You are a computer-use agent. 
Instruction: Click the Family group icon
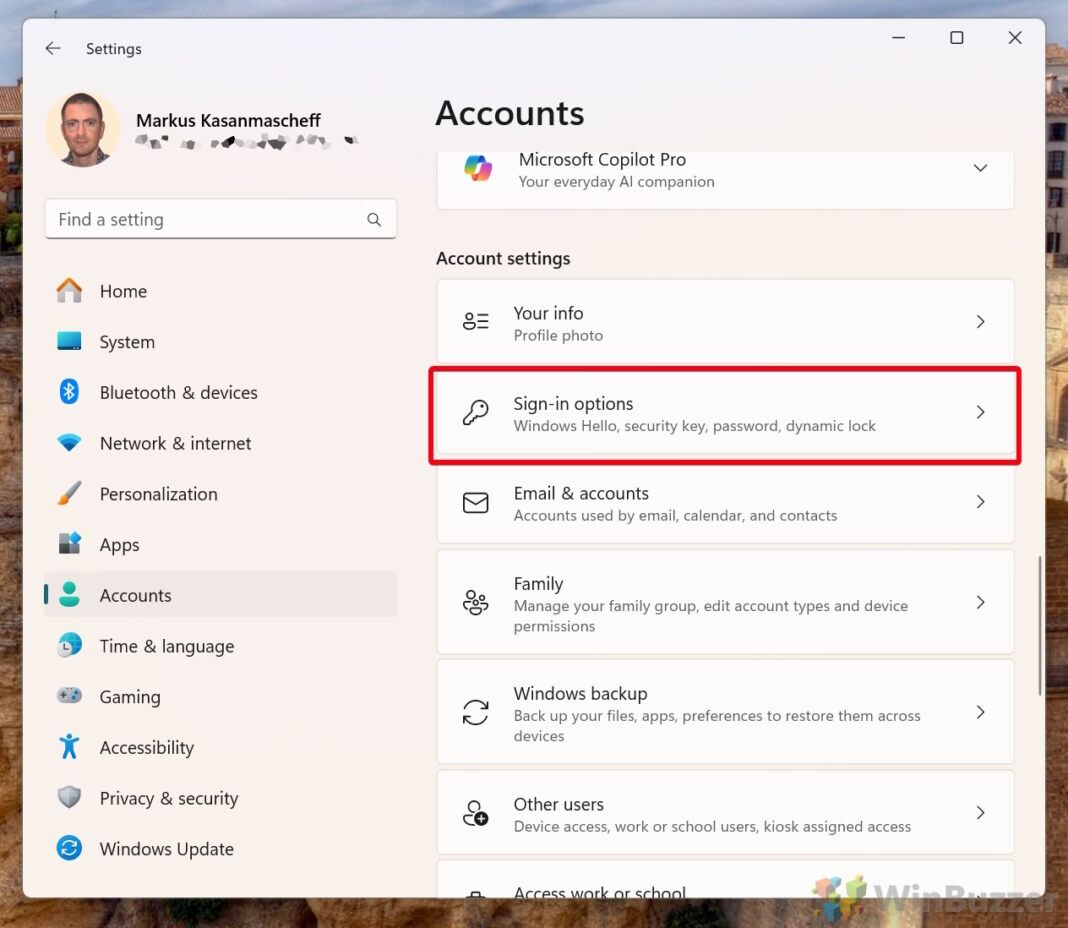[x=475, y=602]
